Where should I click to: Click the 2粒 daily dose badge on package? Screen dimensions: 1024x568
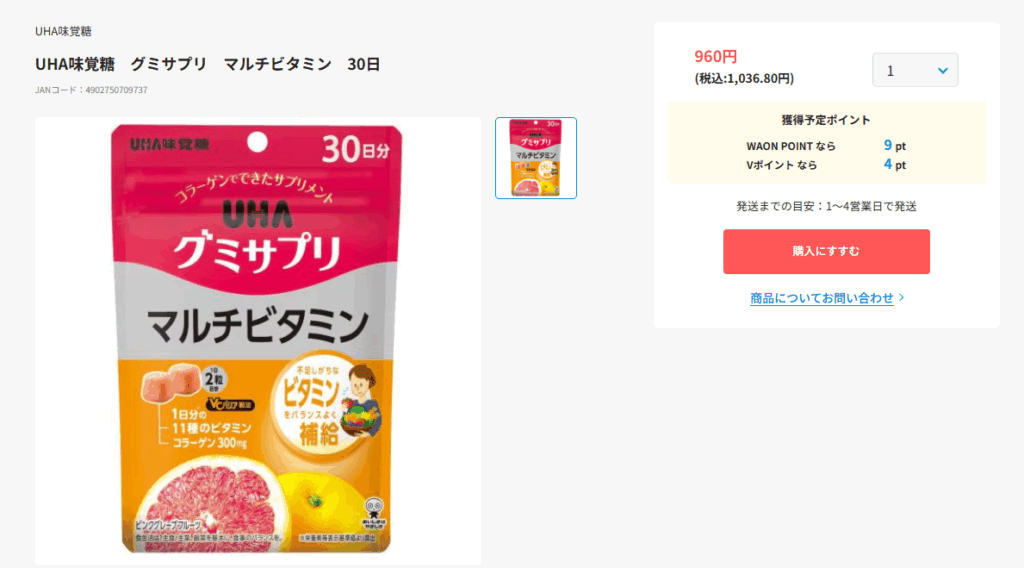tap(214, 379)
